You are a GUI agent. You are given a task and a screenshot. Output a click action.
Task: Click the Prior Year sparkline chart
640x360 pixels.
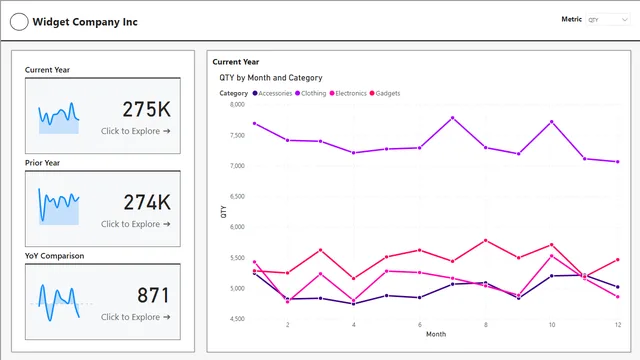pyautogui.click(x=59, y=207)
